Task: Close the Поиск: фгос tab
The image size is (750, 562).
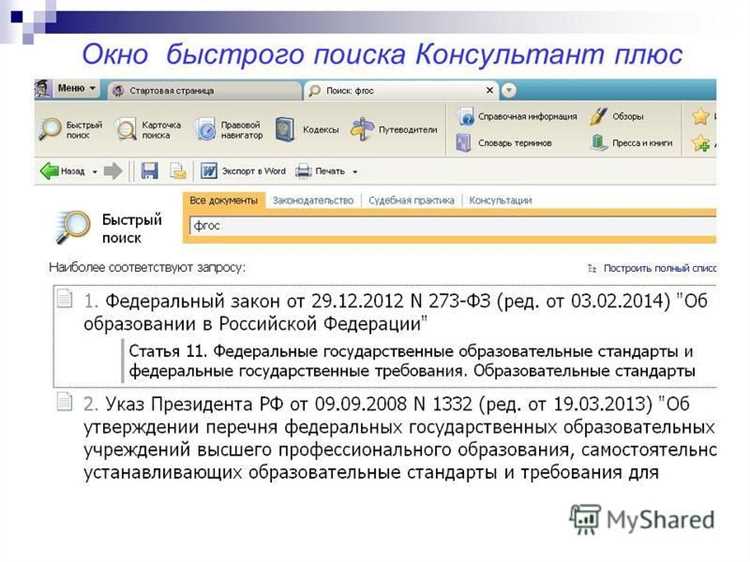Action: pos(489,90)
